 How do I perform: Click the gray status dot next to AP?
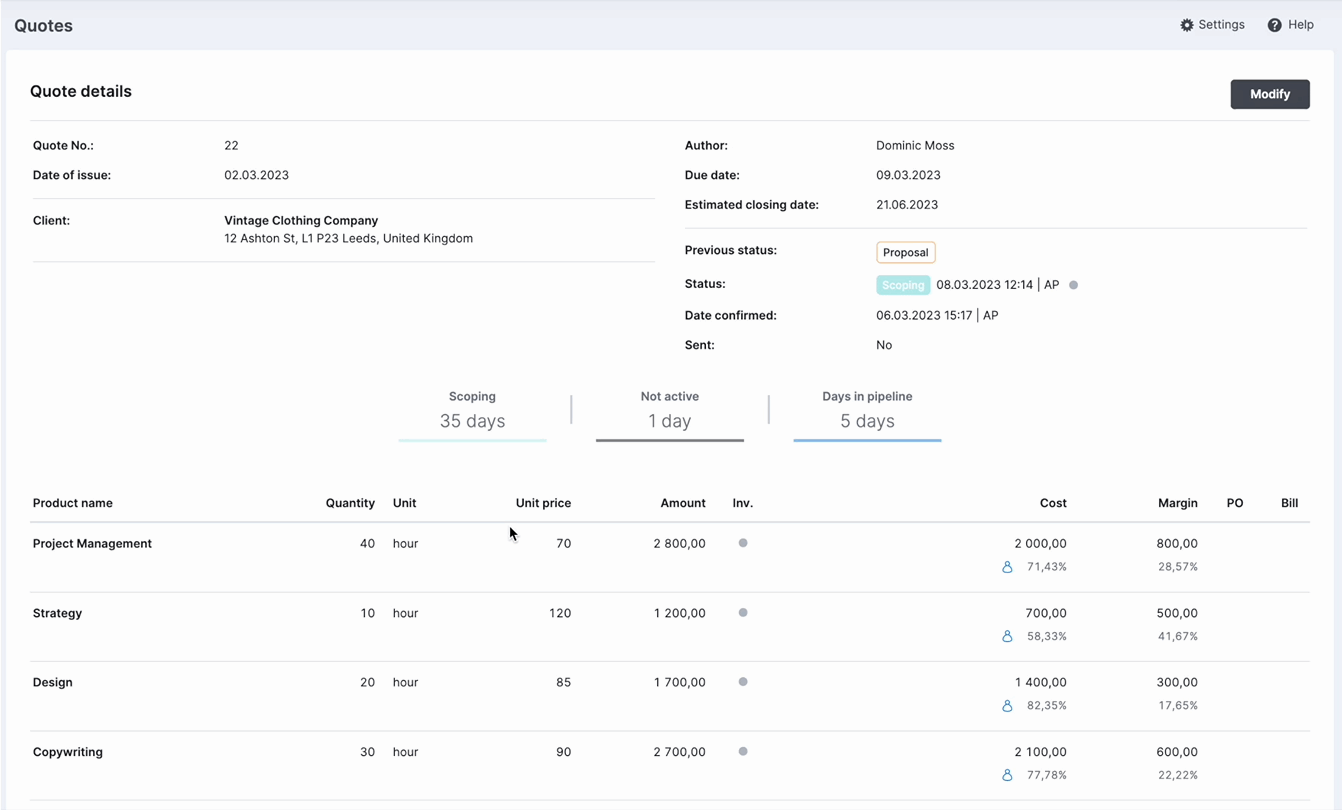pos(1073,285)
